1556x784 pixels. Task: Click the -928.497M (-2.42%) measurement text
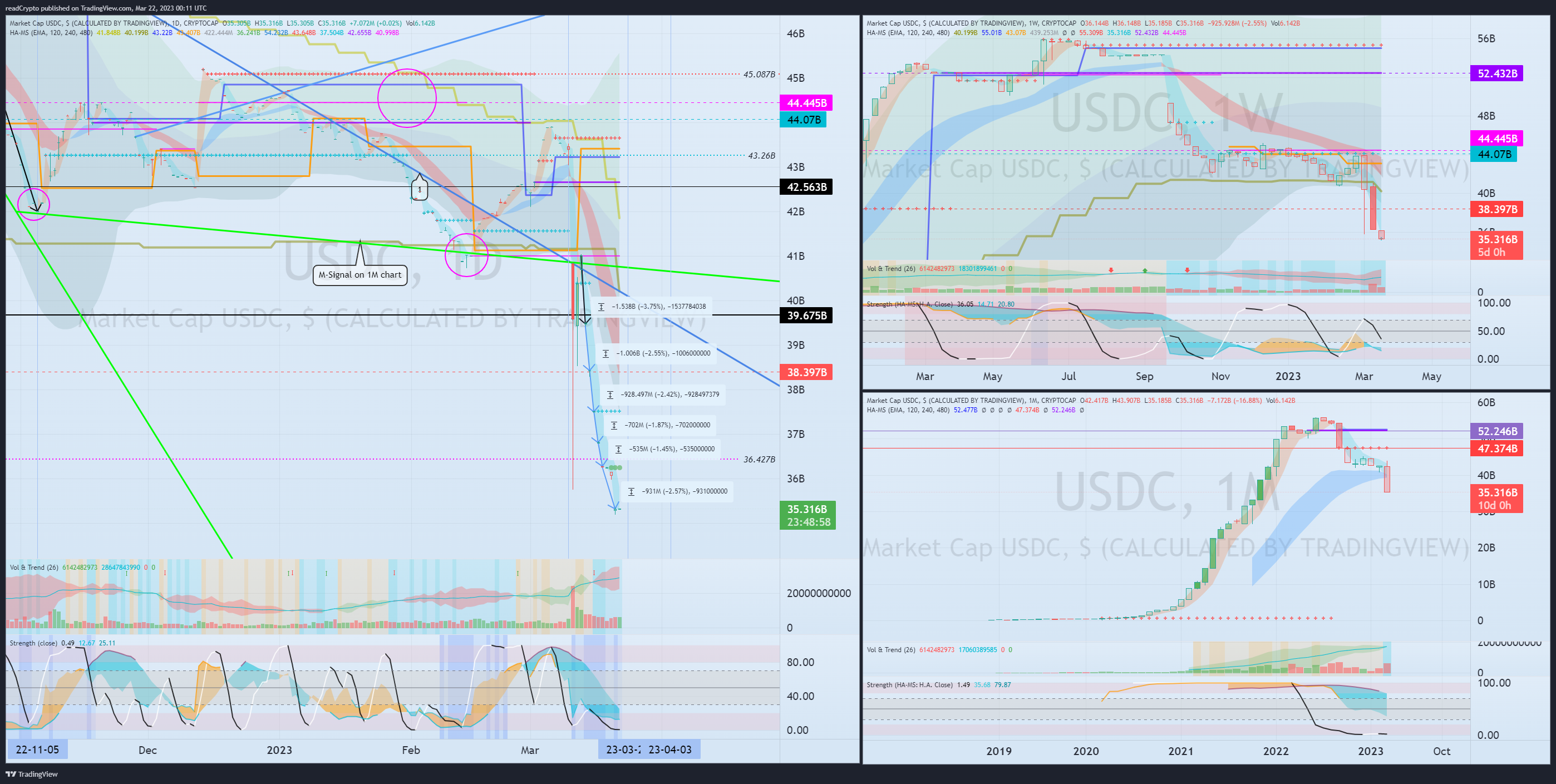pyautogui.click(x=670, y=395)
